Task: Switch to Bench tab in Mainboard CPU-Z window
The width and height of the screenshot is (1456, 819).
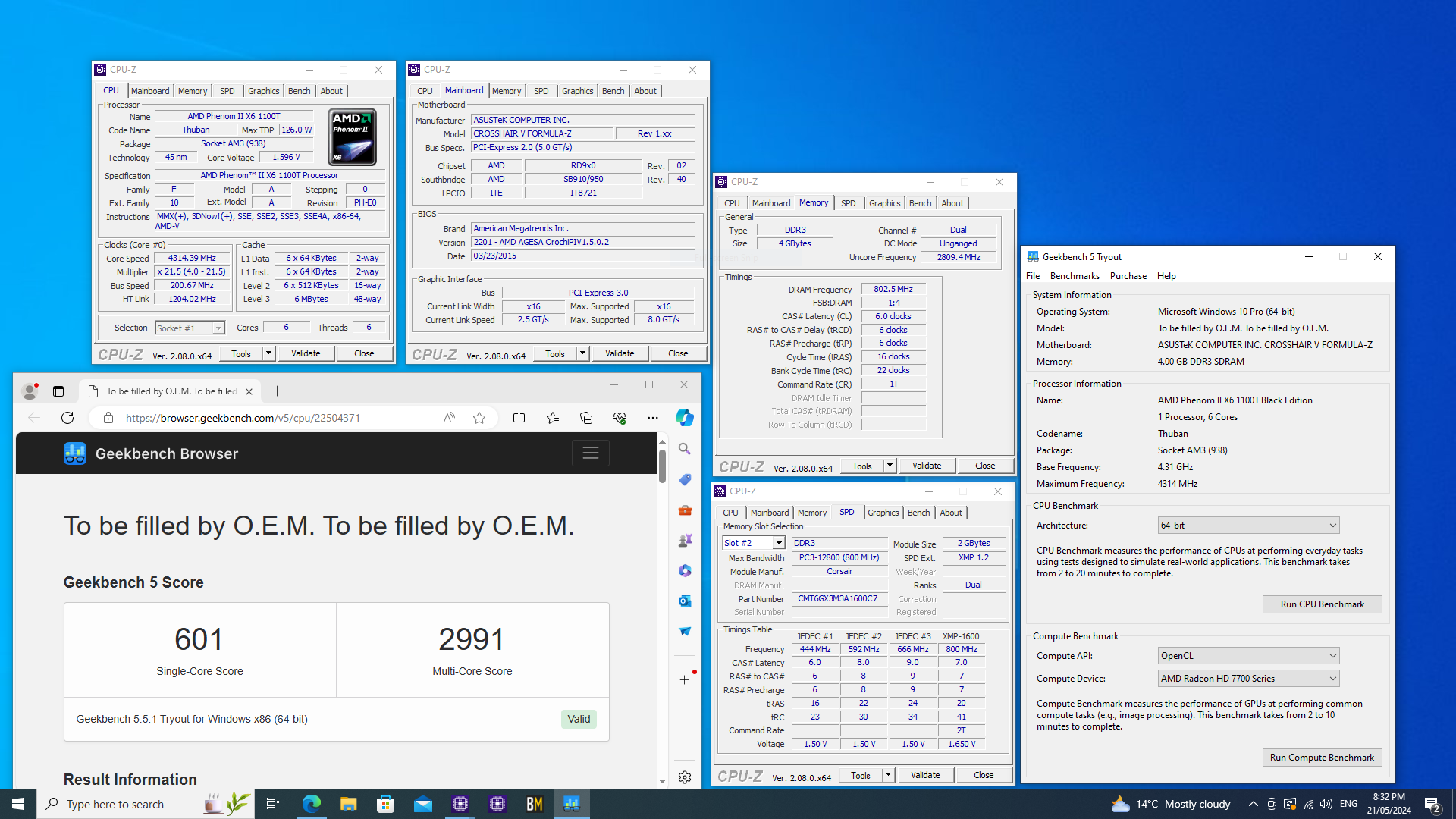Action: 613,91
